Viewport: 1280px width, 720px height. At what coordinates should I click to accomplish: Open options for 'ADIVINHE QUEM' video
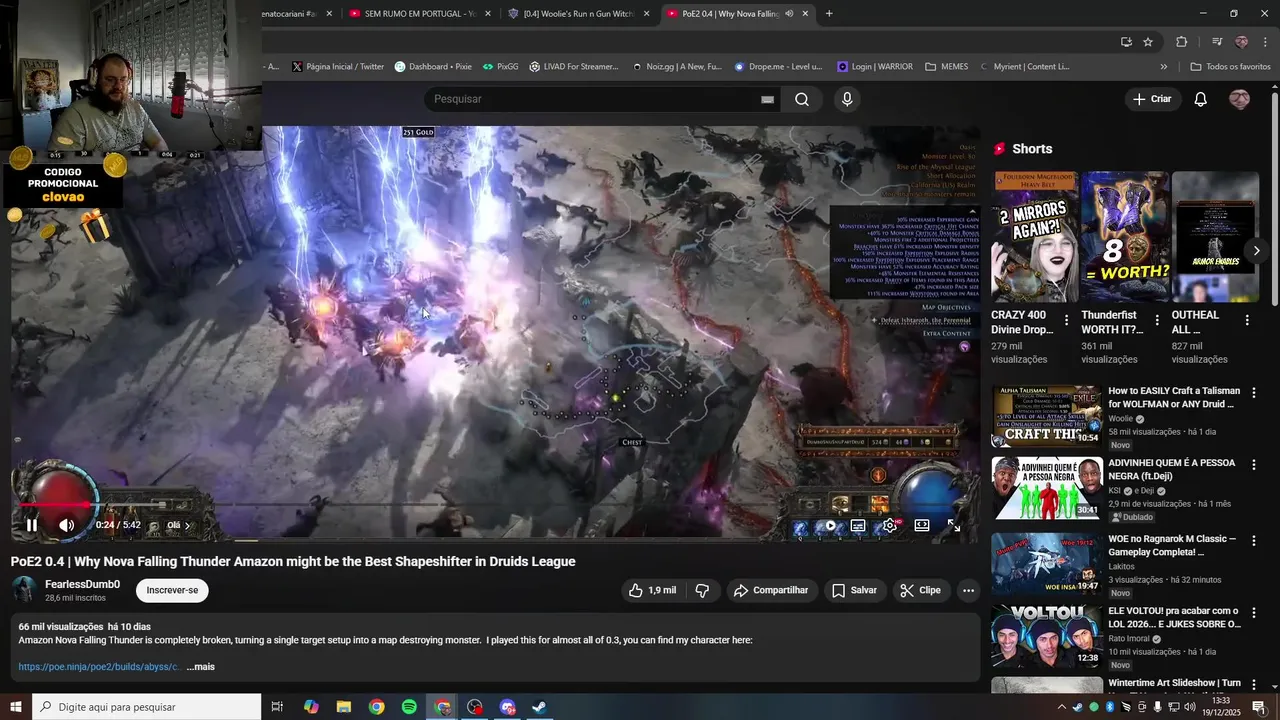click(x=1253, y=465)
